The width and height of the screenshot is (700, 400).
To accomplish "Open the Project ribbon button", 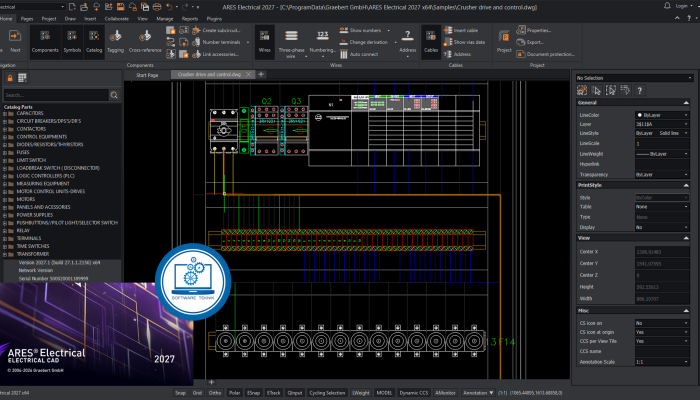I will click(504, 42).
